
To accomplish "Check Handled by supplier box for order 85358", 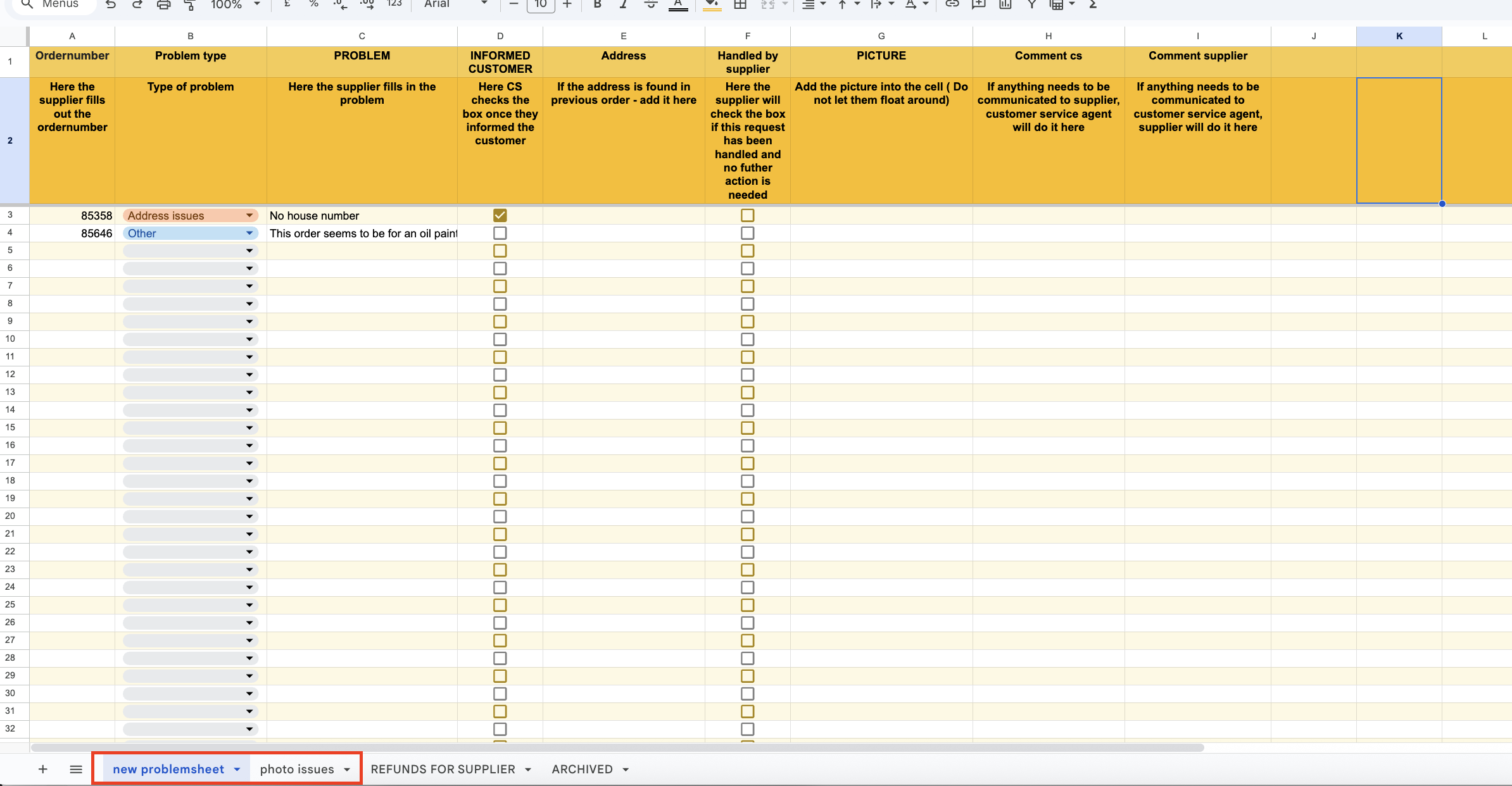I will coord(747,216).
